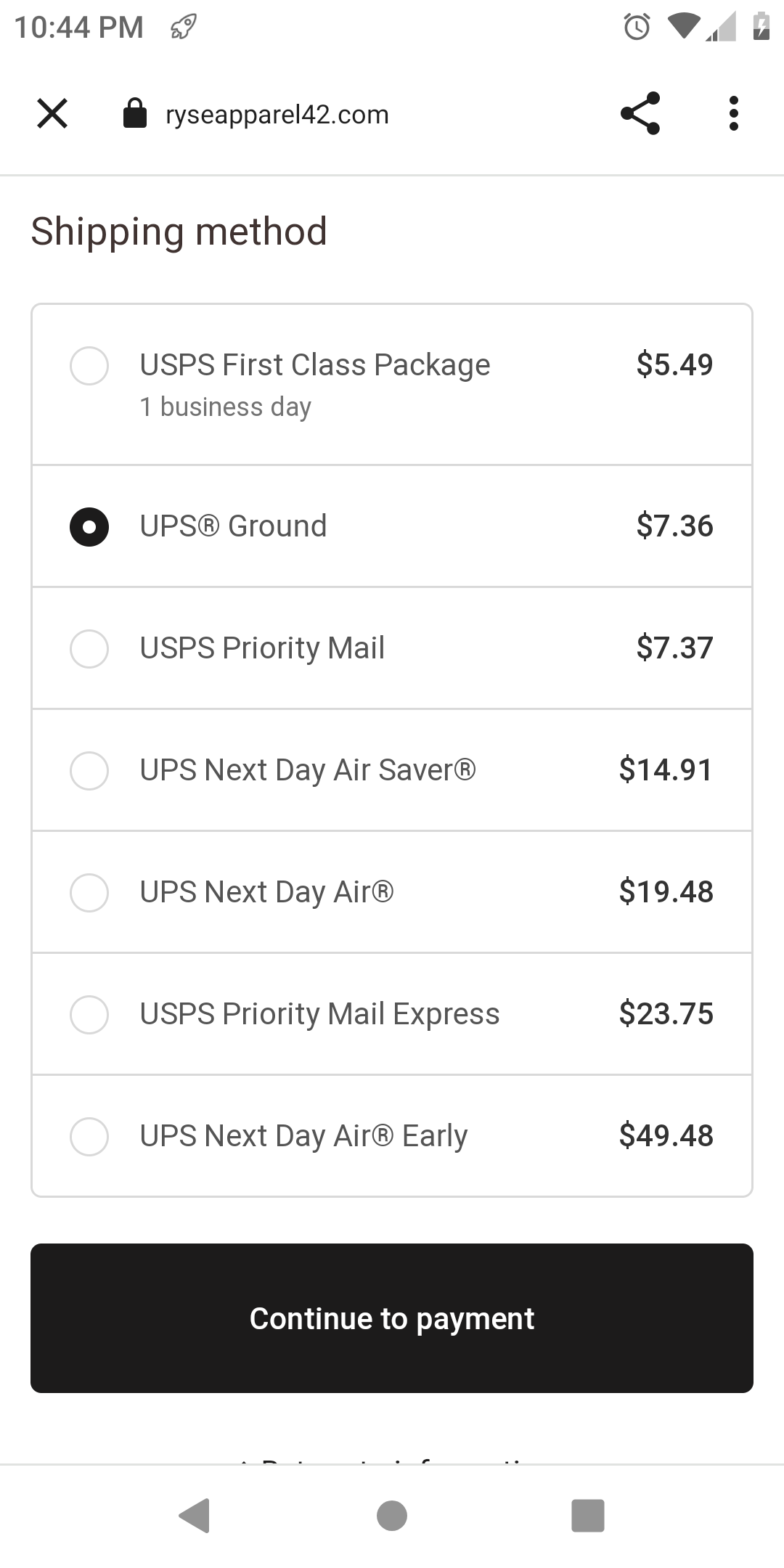Click Continue to payment button
The width and height of the screenshot is (784, 1568).
[392, 1318]
